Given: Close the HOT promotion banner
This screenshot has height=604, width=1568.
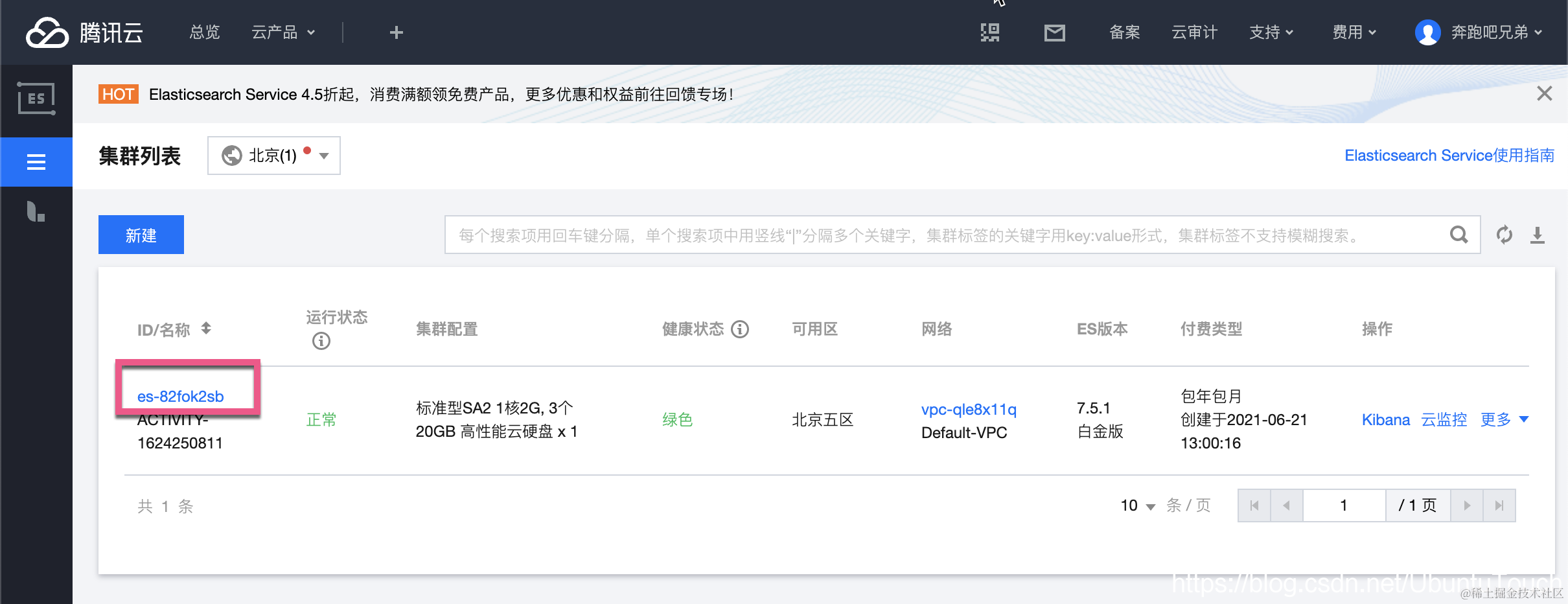Looking at the screenshot, I should 1545,93.
